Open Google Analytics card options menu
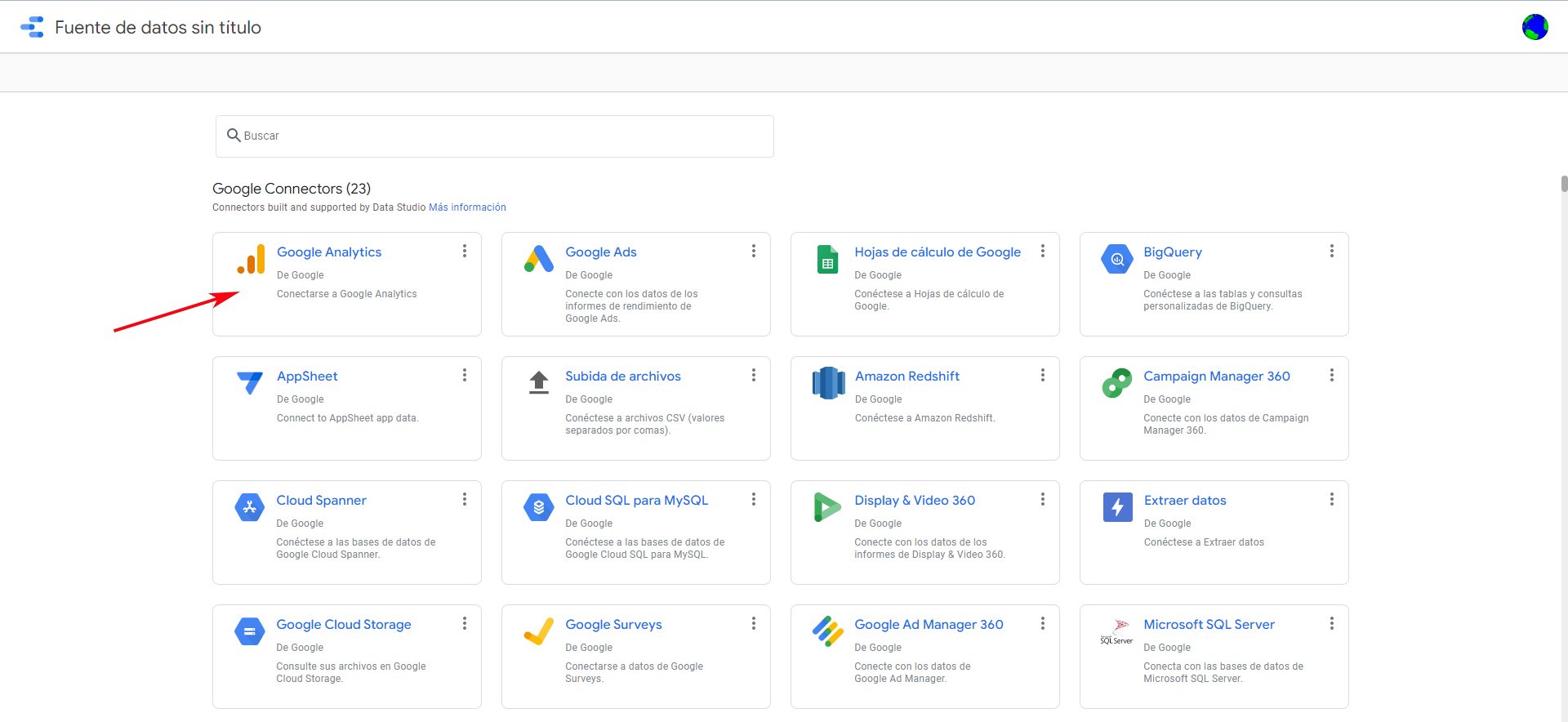 click(465, 251)
